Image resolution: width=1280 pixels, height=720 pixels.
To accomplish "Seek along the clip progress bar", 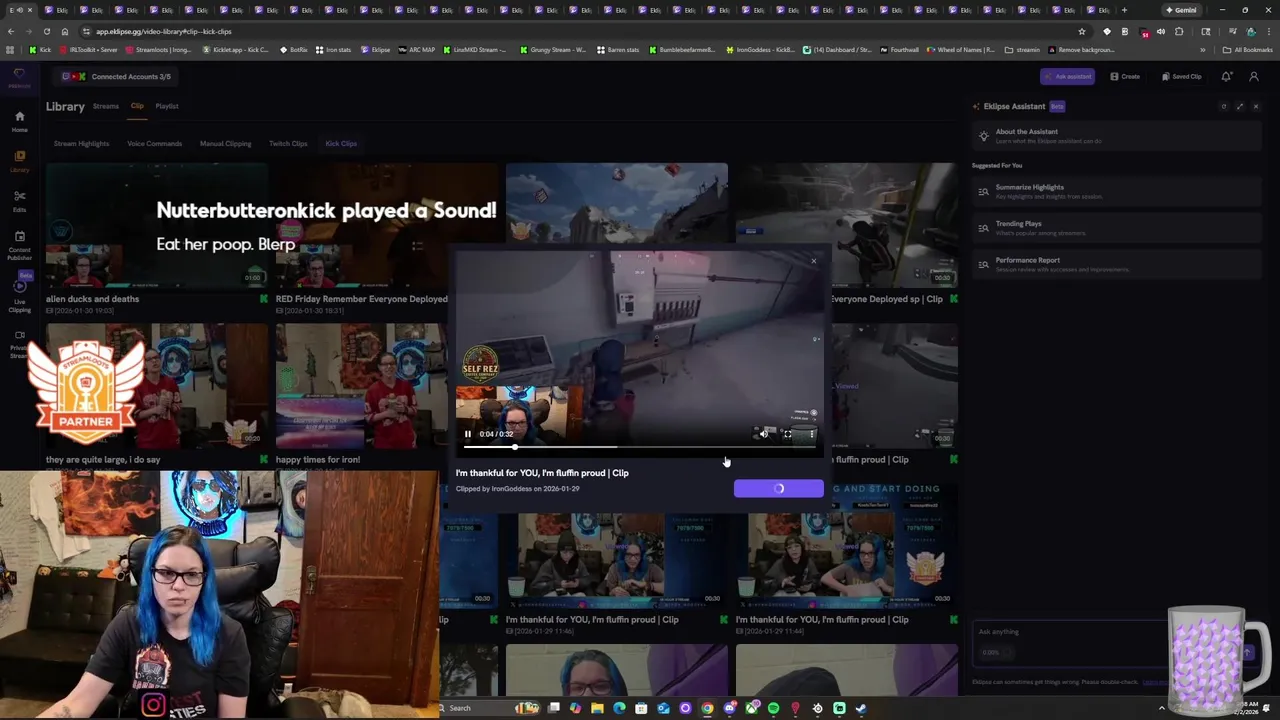I will [x=640, y=447].
